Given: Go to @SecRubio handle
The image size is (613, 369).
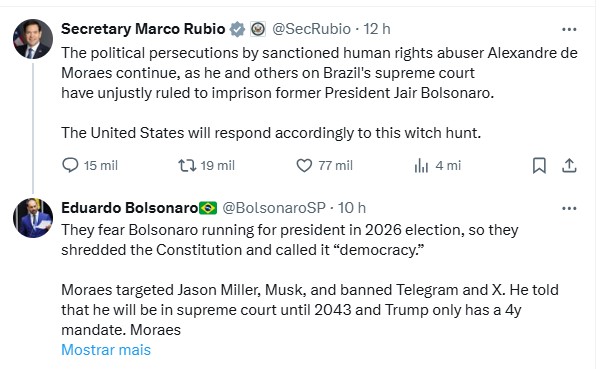Looking at the screenshot, I should [311, 29].
